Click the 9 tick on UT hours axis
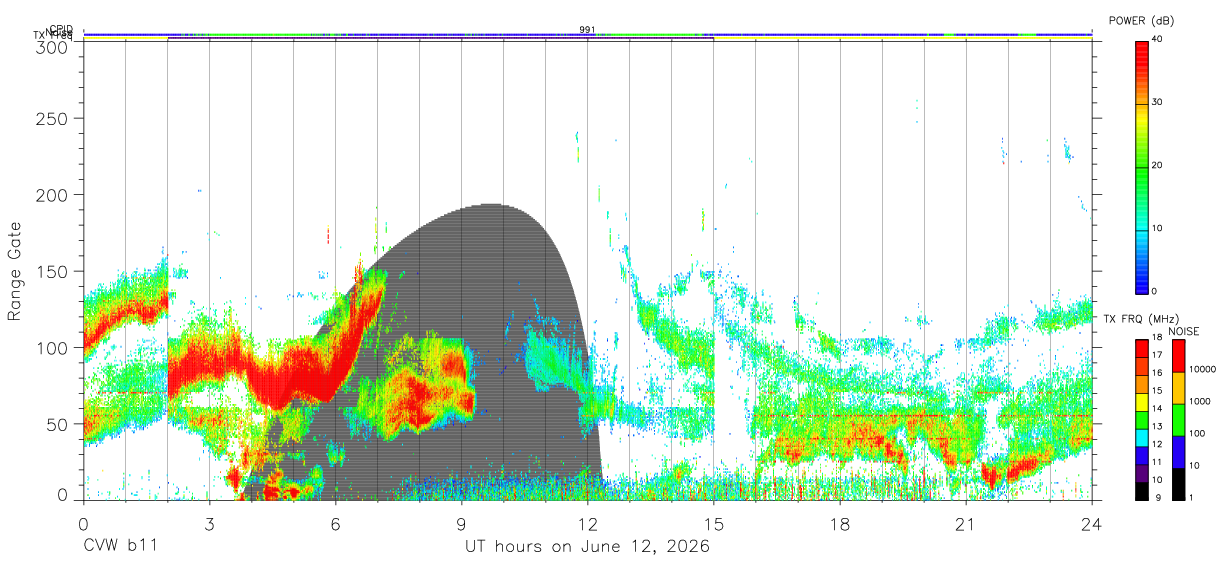 pos(462,523)
